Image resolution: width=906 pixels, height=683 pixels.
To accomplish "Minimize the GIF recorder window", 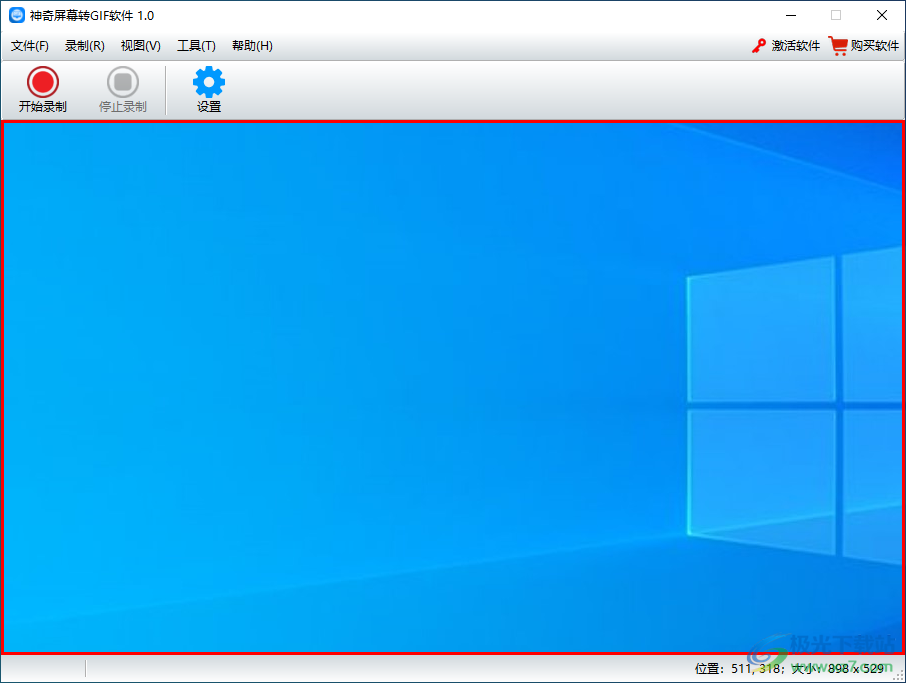I will pos(790,15).
